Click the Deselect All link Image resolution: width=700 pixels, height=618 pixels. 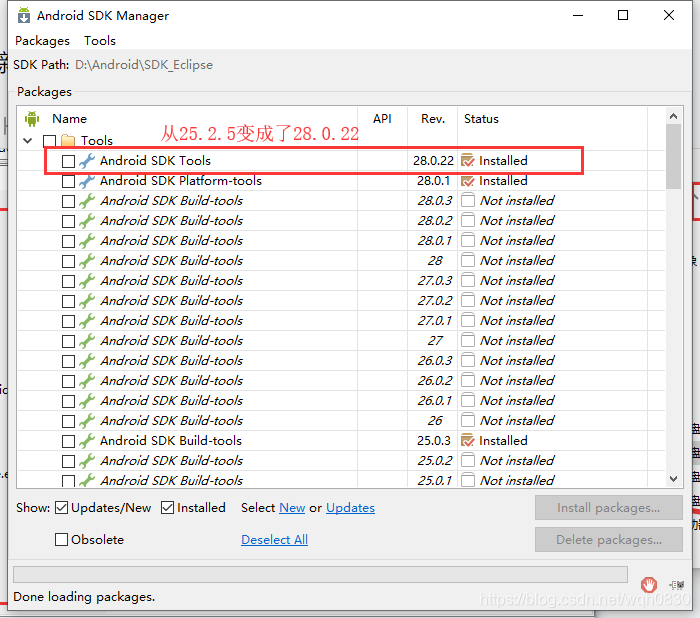click(274, 539)
